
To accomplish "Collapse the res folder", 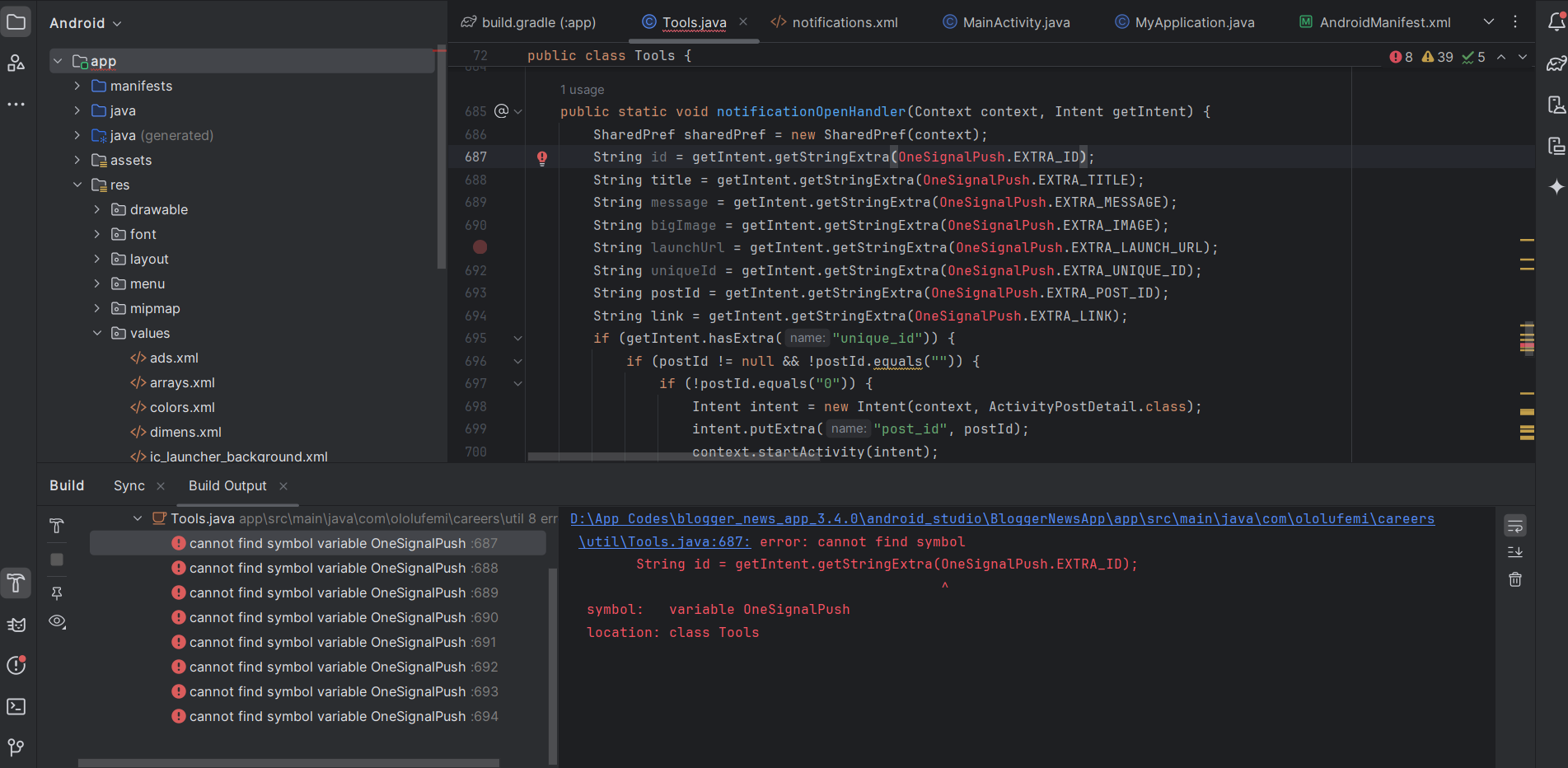I will [x=77, y=185].
